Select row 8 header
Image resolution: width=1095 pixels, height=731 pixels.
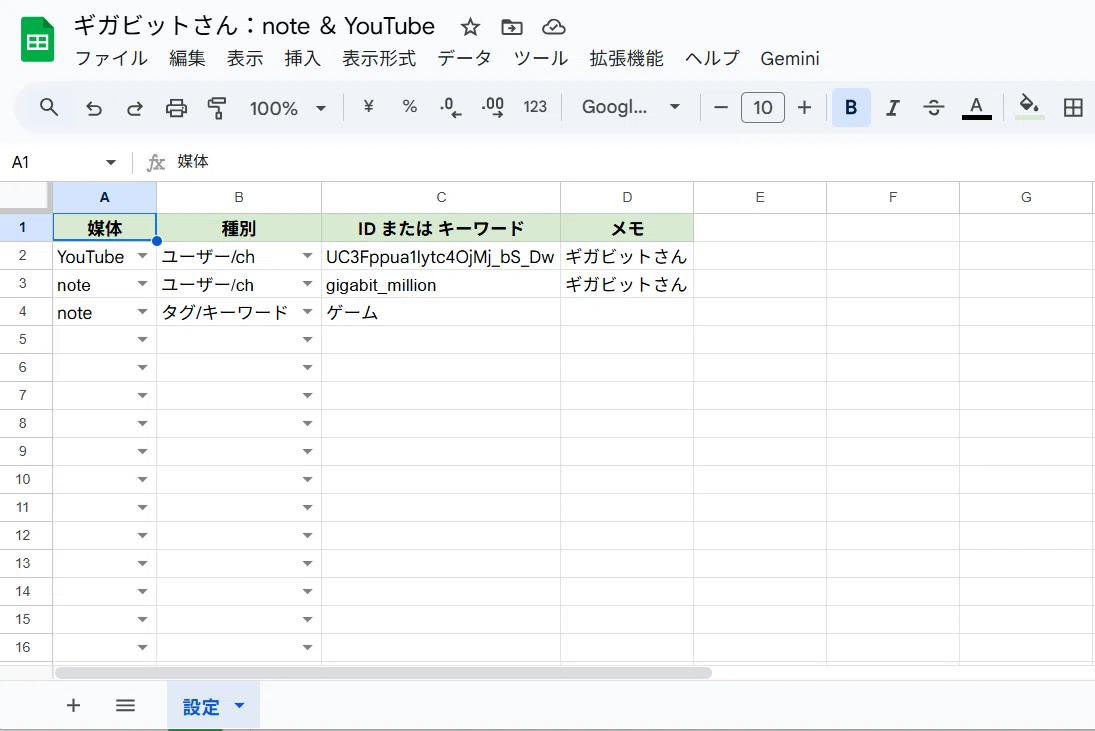[26, 423]
